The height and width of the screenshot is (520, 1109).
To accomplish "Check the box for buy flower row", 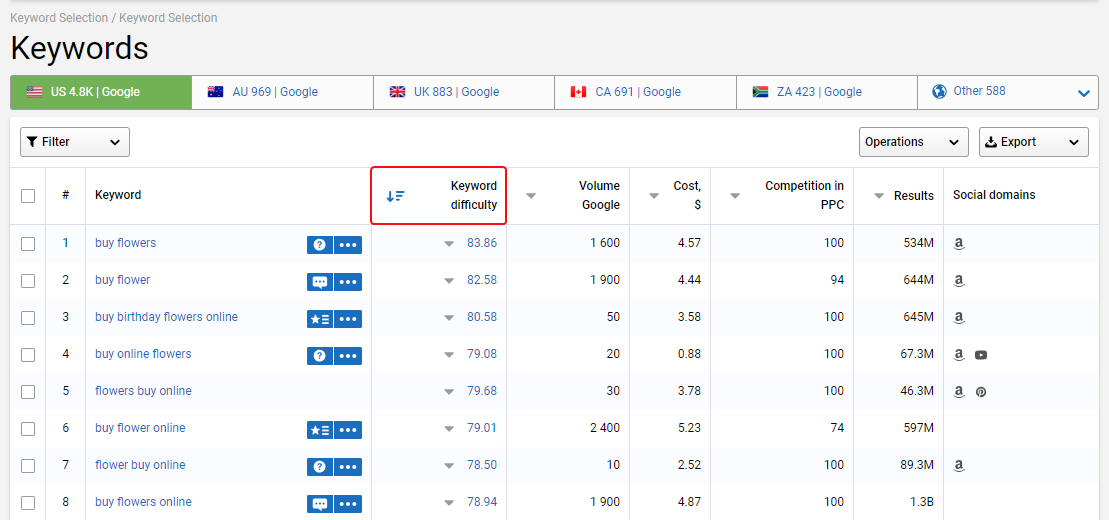I will click(28, 281).
